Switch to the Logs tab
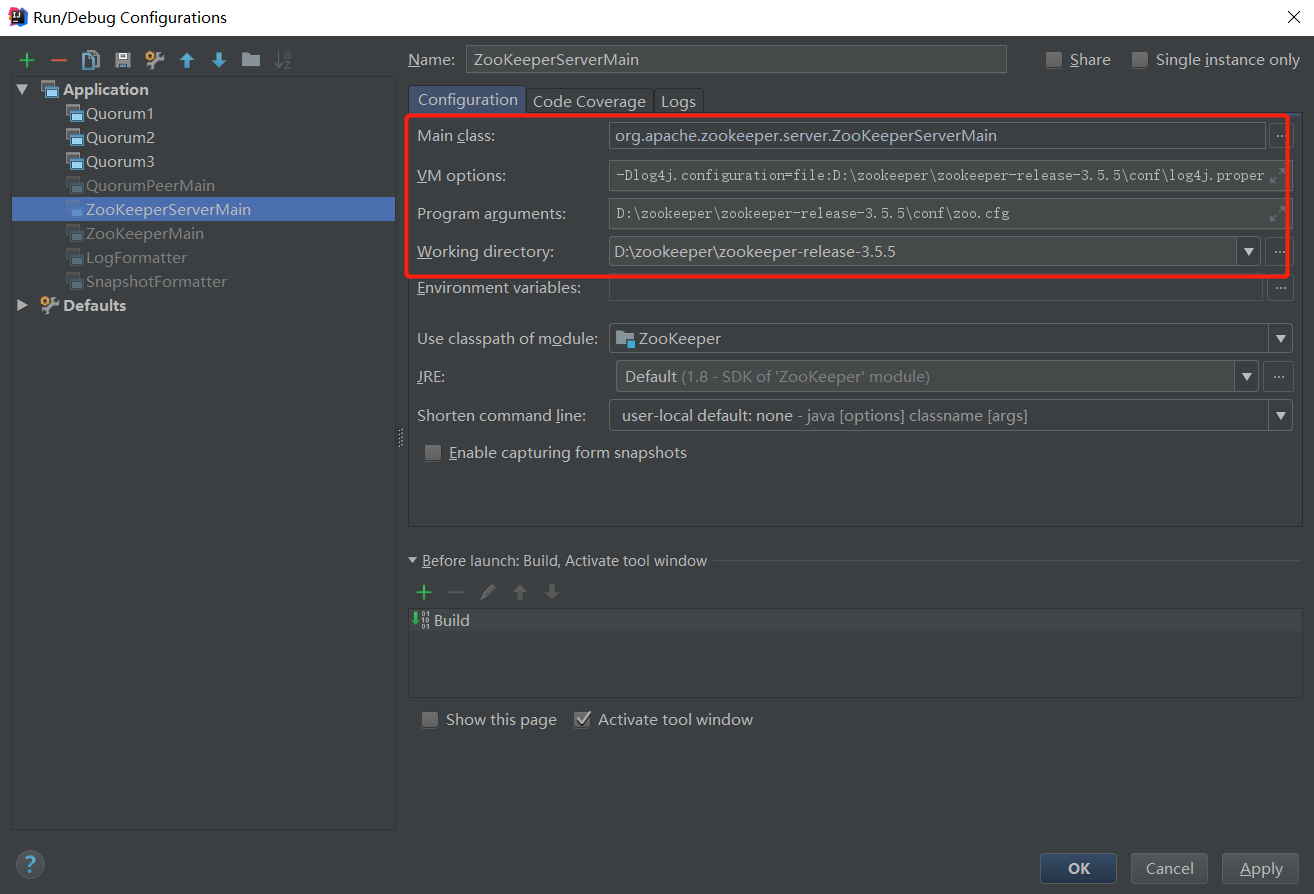 coord(678,101)
